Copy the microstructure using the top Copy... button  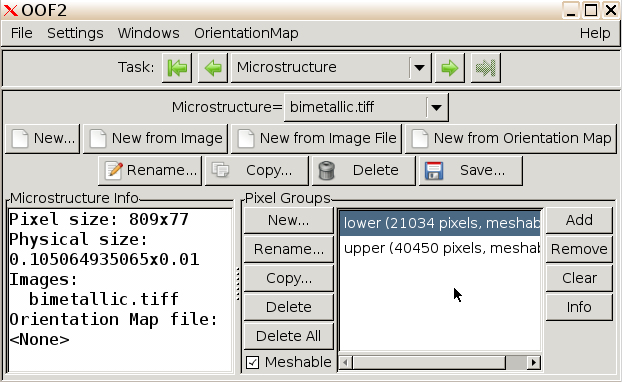257,171
